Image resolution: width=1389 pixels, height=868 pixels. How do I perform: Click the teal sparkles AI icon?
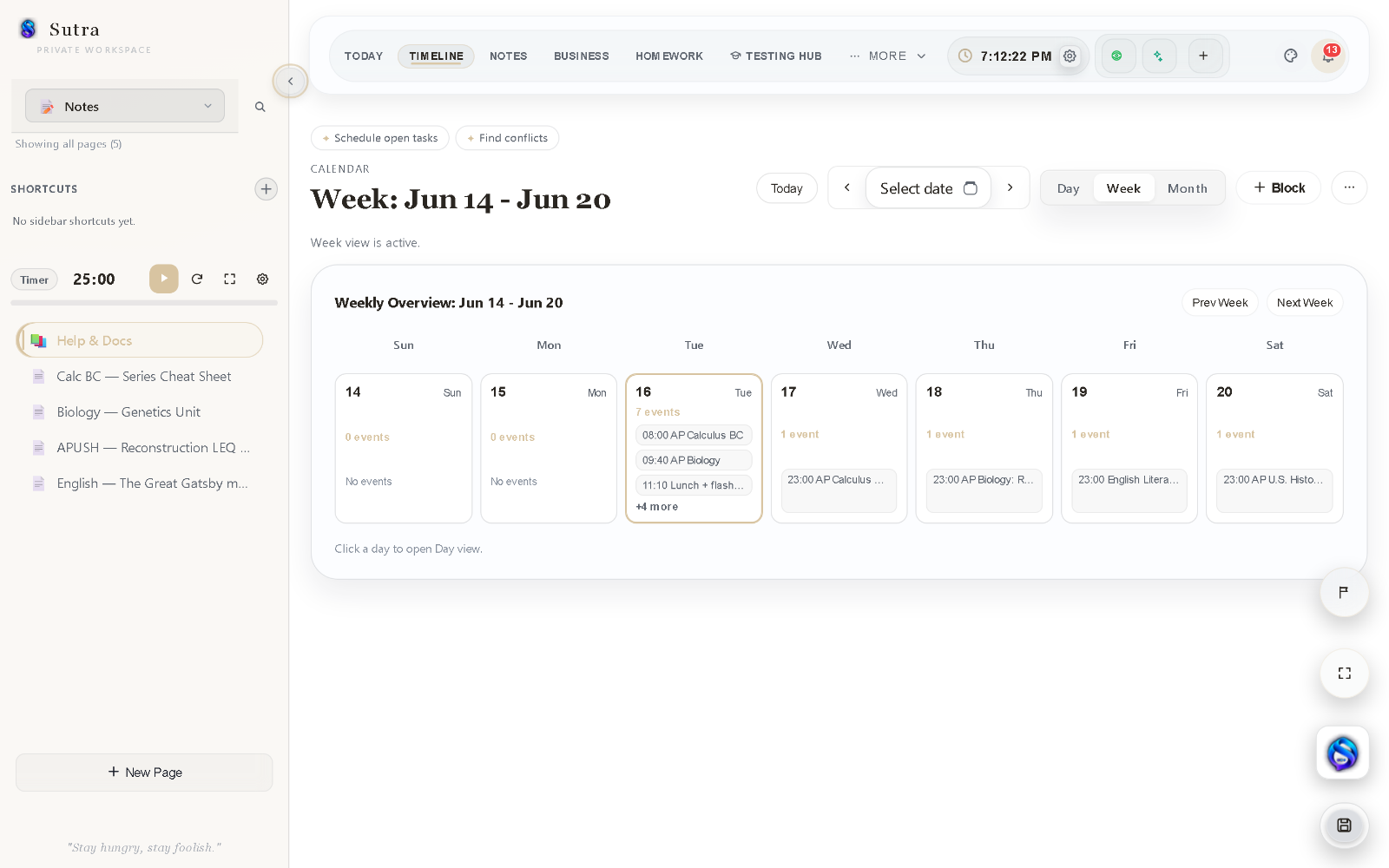coord(1158,56)
